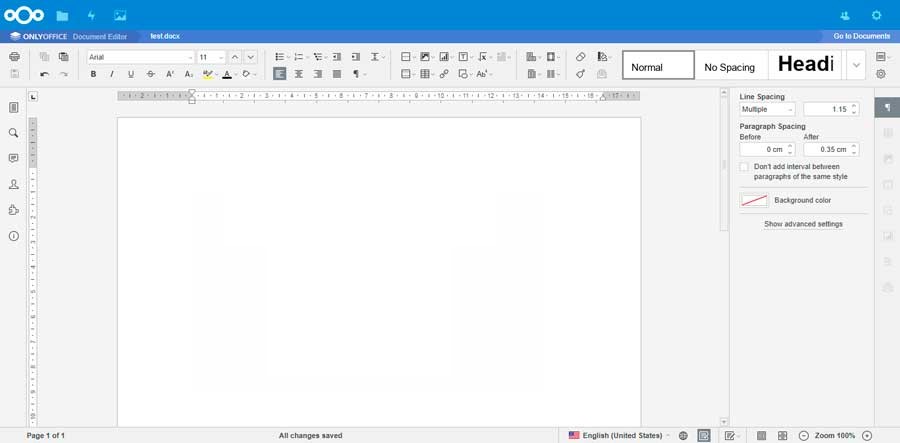Click 'Show advanced settings' link
Image resolution: width=900 pixels, height=443 pixels.
[803, 224]
